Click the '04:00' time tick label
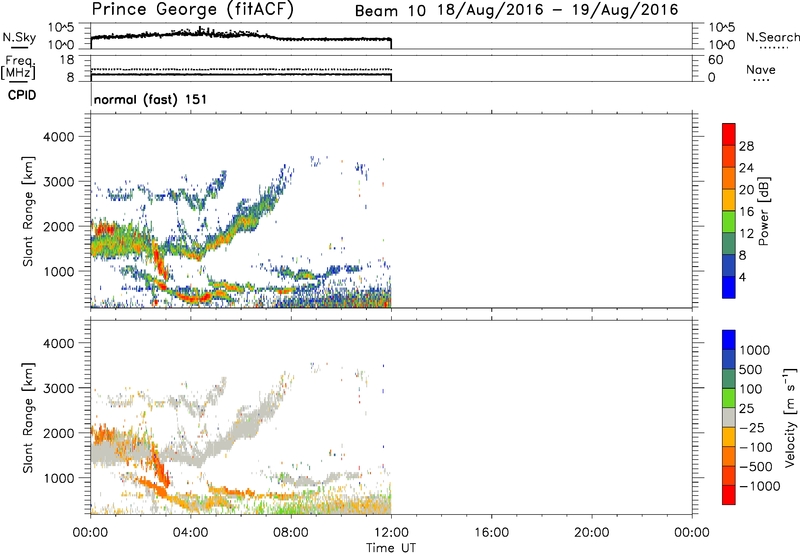800x554 pixels. [191, 533]
